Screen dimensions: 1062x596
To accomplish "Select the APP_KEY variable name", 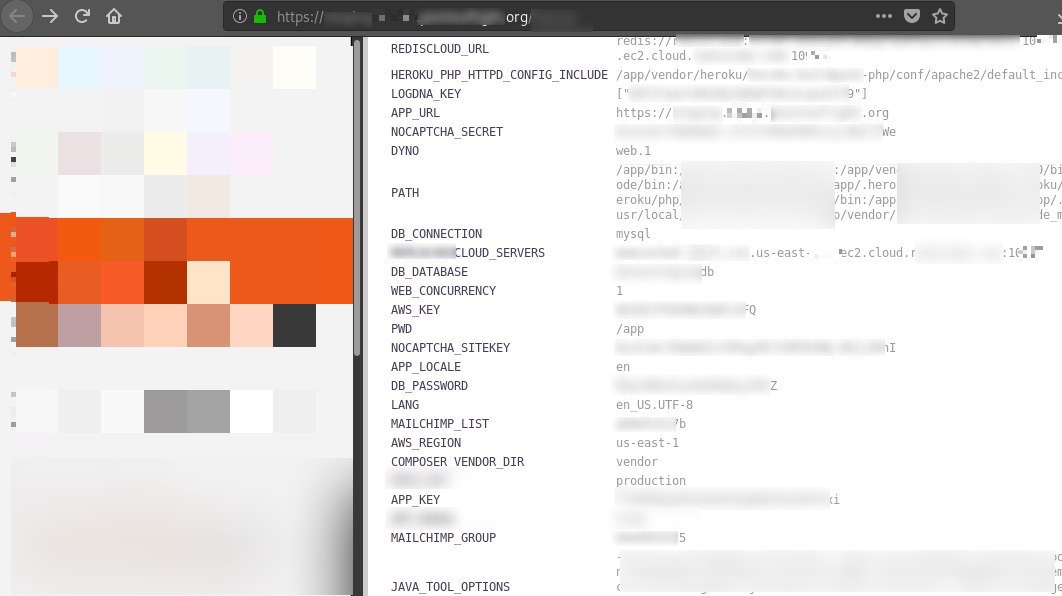I will (415, 499).
